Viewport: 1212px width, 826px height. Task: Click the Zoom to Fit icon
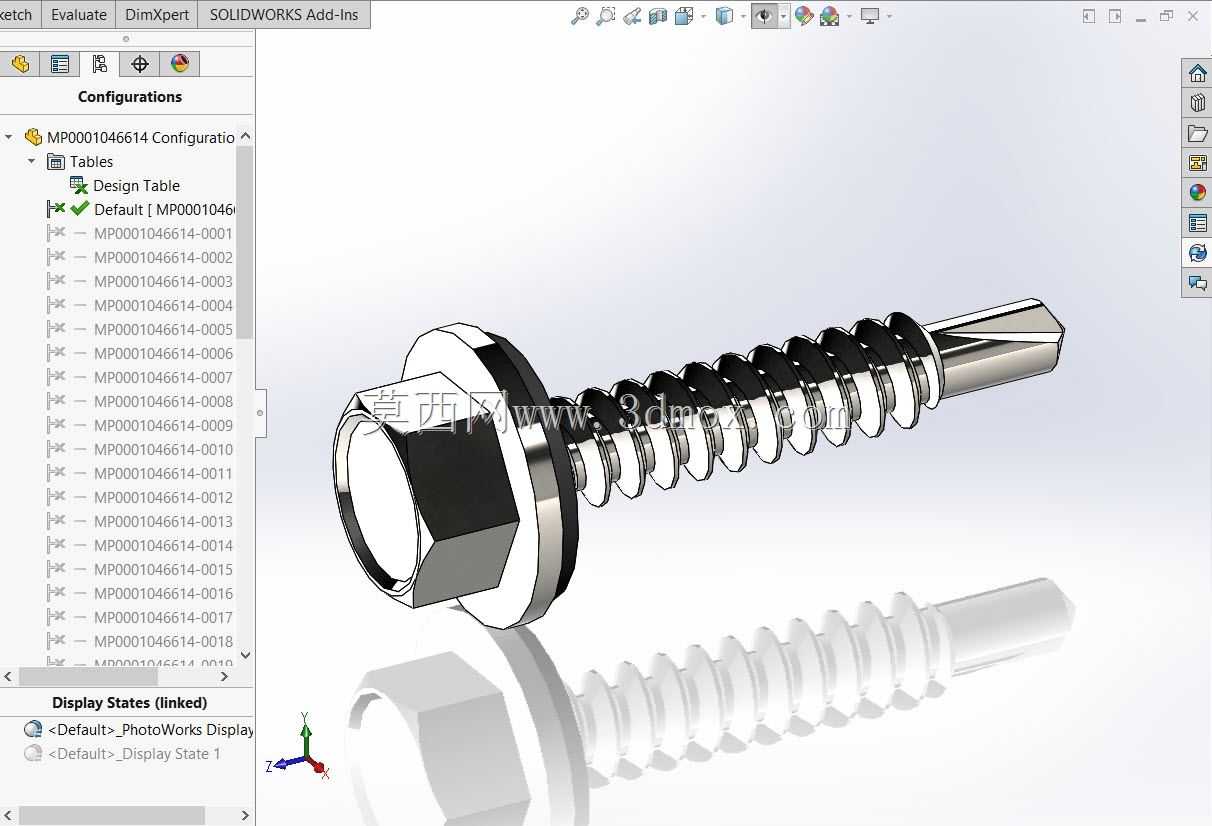pyautogui.click(x=580, y=16)
